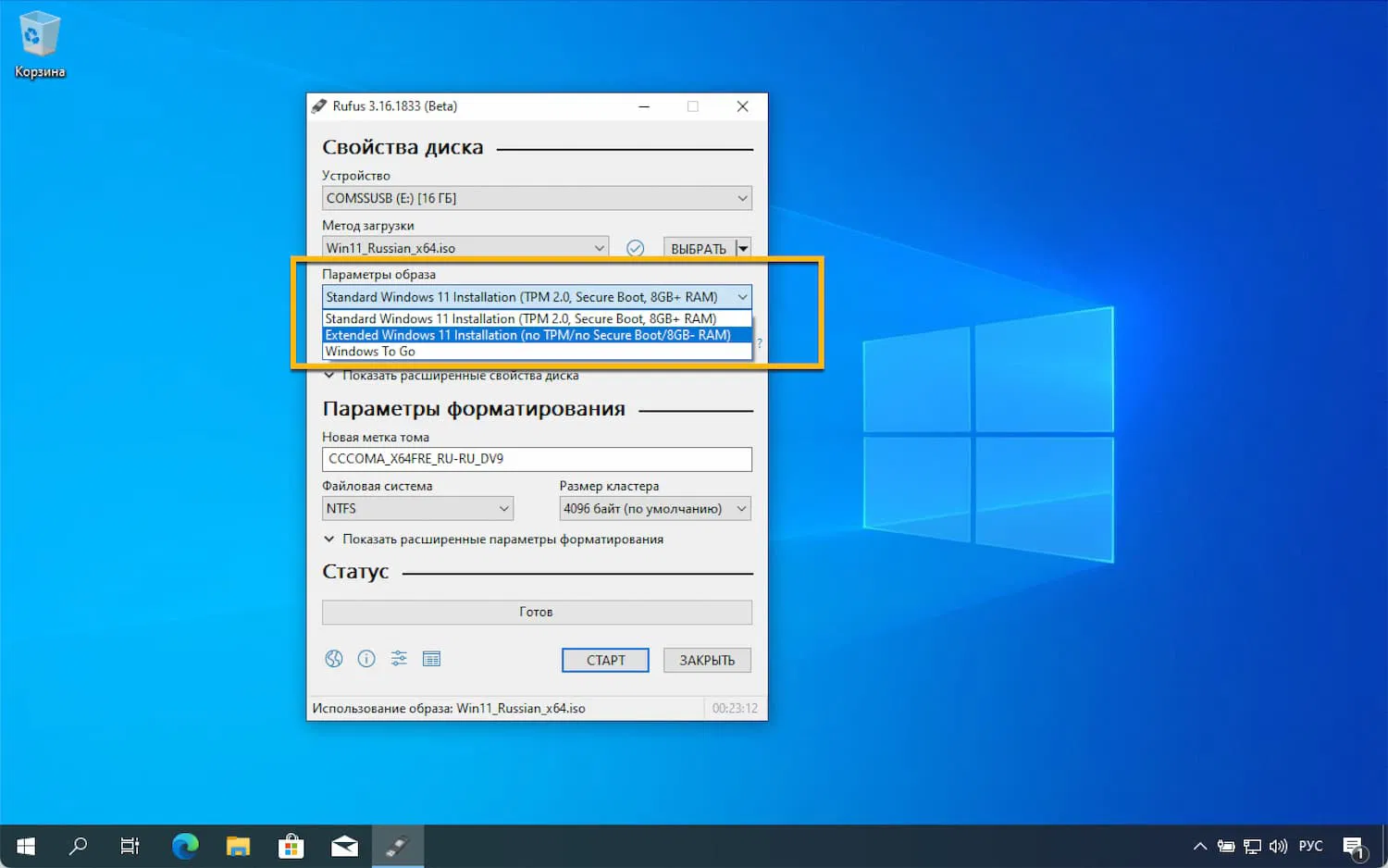Open Rufus application settings icon

pos(399,659)
